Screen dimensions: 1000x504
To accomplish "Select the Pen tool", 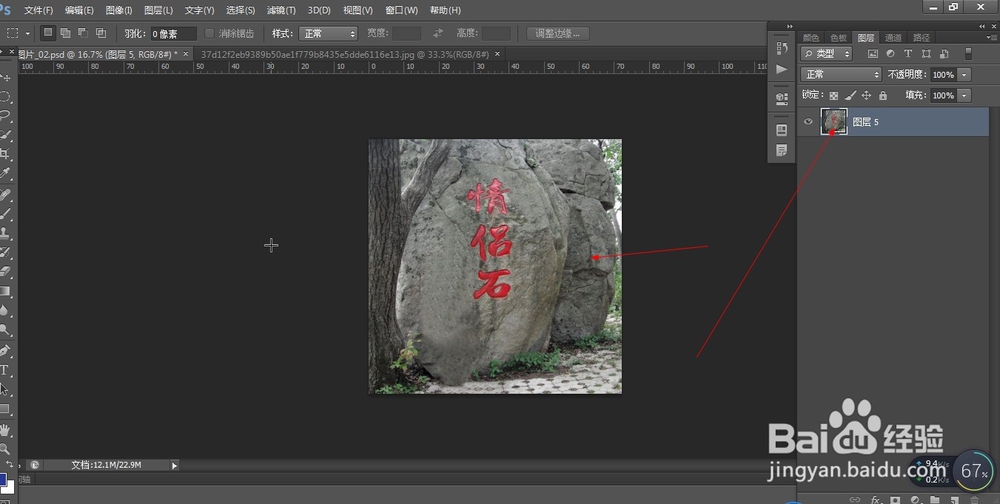I will (5, 350).
